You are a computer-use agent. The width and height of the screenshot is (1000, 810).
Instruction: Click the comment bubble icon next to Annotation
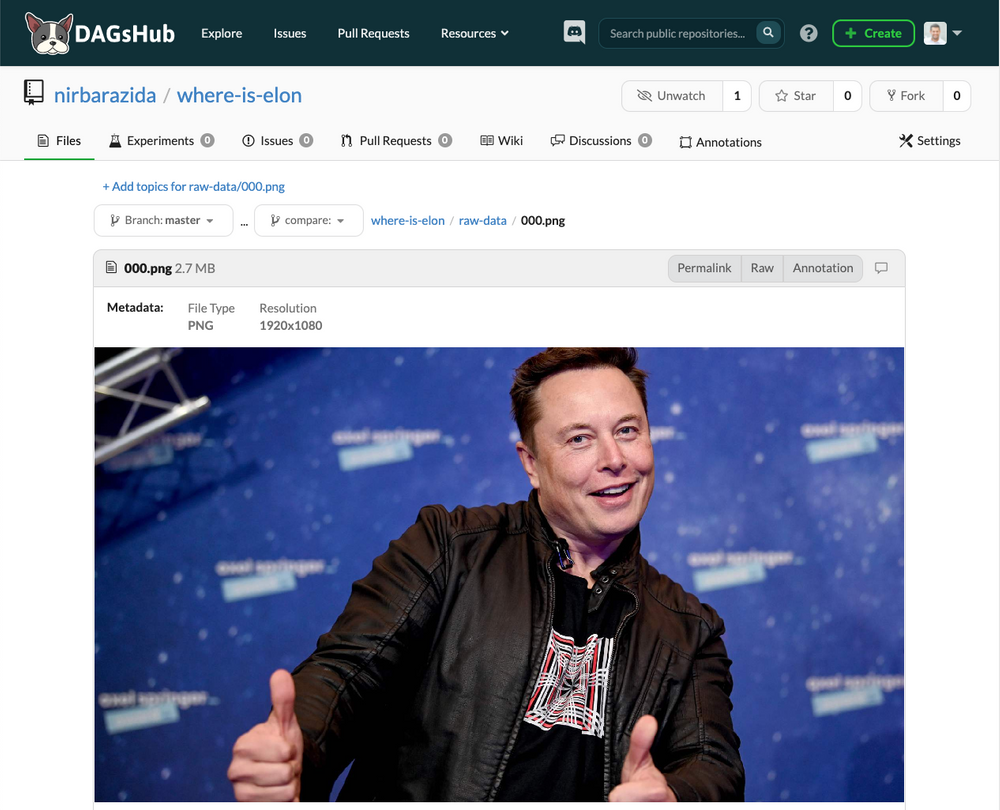881,268
